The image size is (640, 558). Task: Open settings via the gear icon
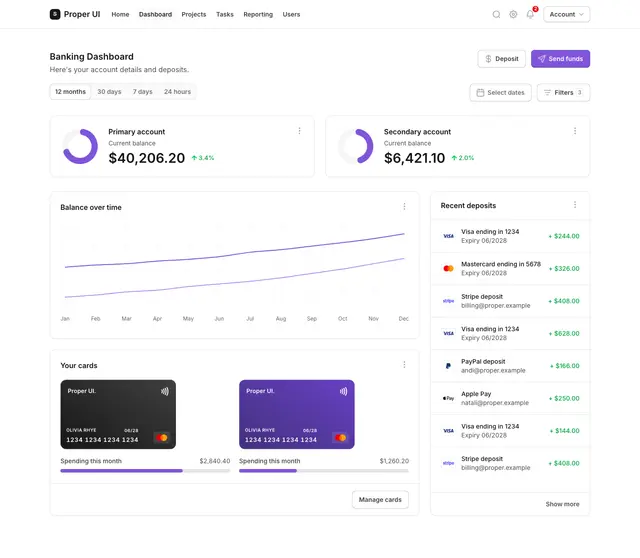click(x=513, y=14)
